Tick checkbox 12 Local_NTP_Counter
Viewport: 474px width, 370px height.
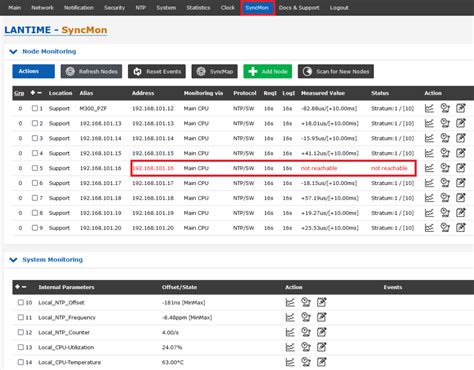pos(21,332)
